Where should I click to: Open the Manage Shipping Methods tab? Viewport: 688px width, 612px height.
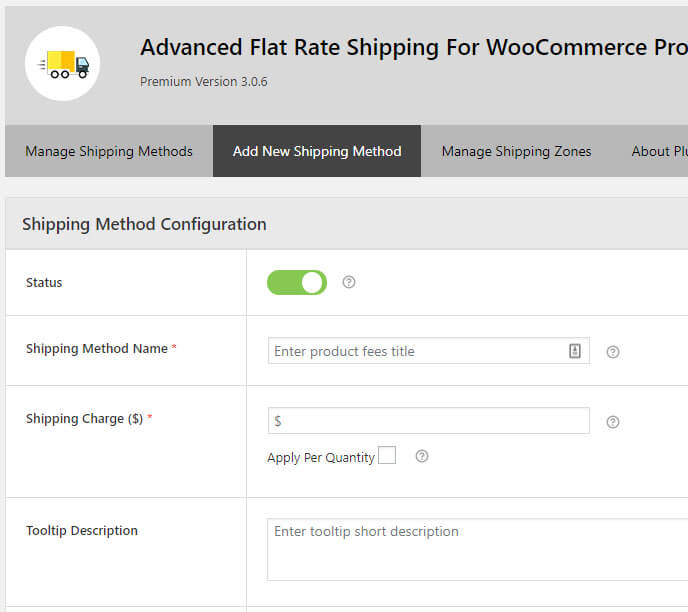pos(109,151)
